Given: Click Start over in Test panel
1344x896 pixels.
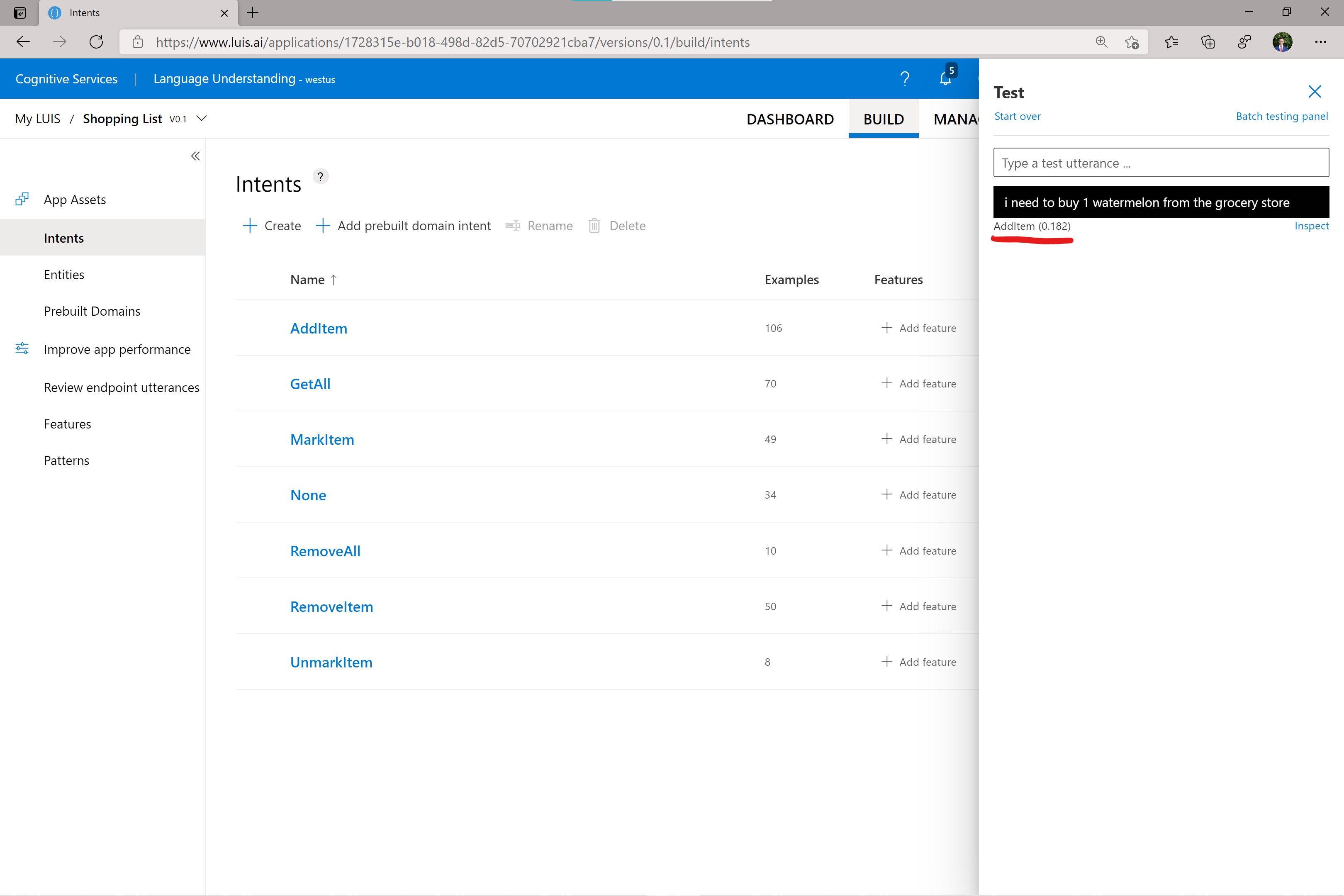Looking at the screenshot, I should 1017,117.
